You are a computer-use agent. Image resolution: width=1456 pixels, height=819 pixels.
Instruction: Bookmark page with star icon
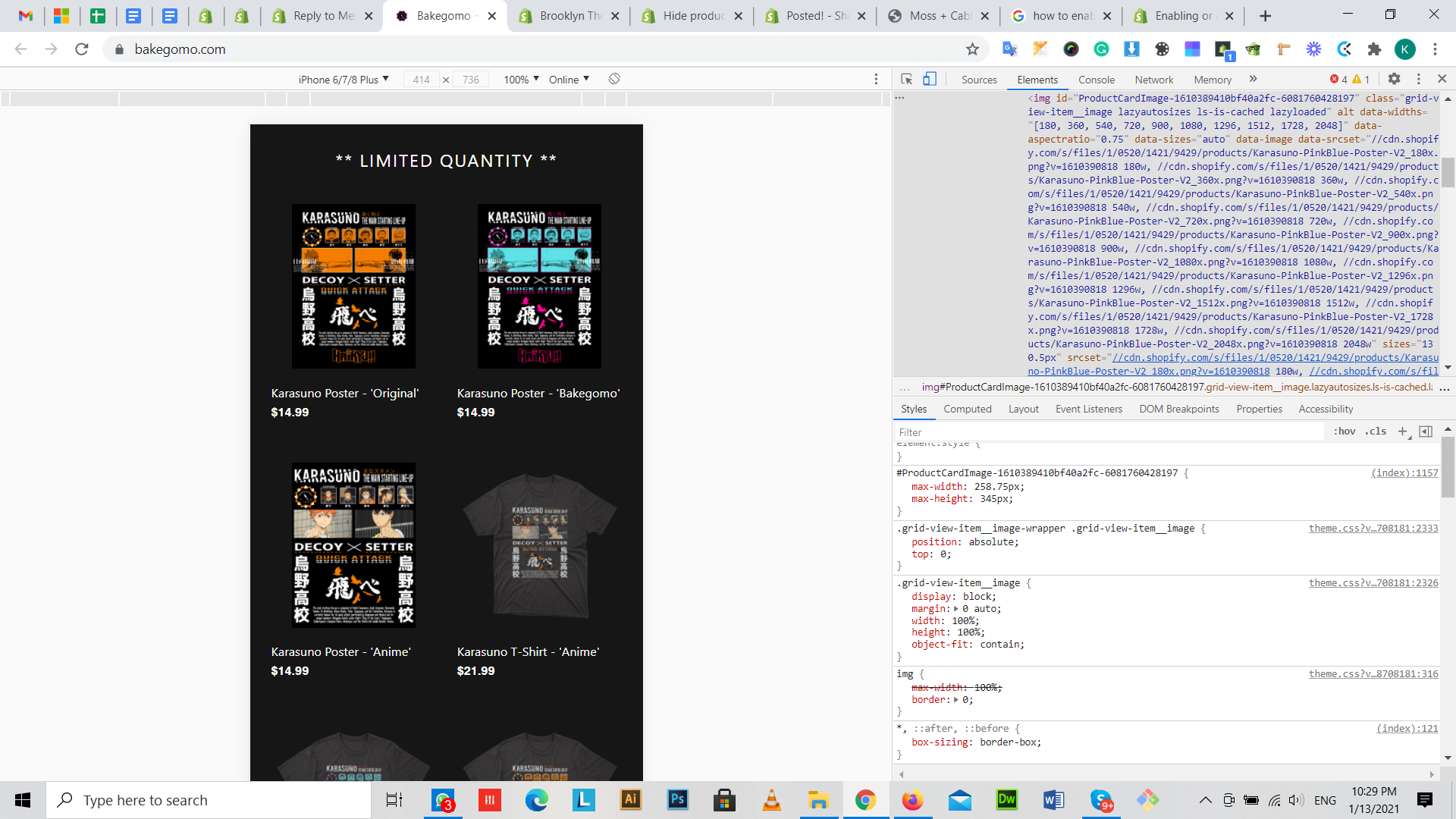972,49
